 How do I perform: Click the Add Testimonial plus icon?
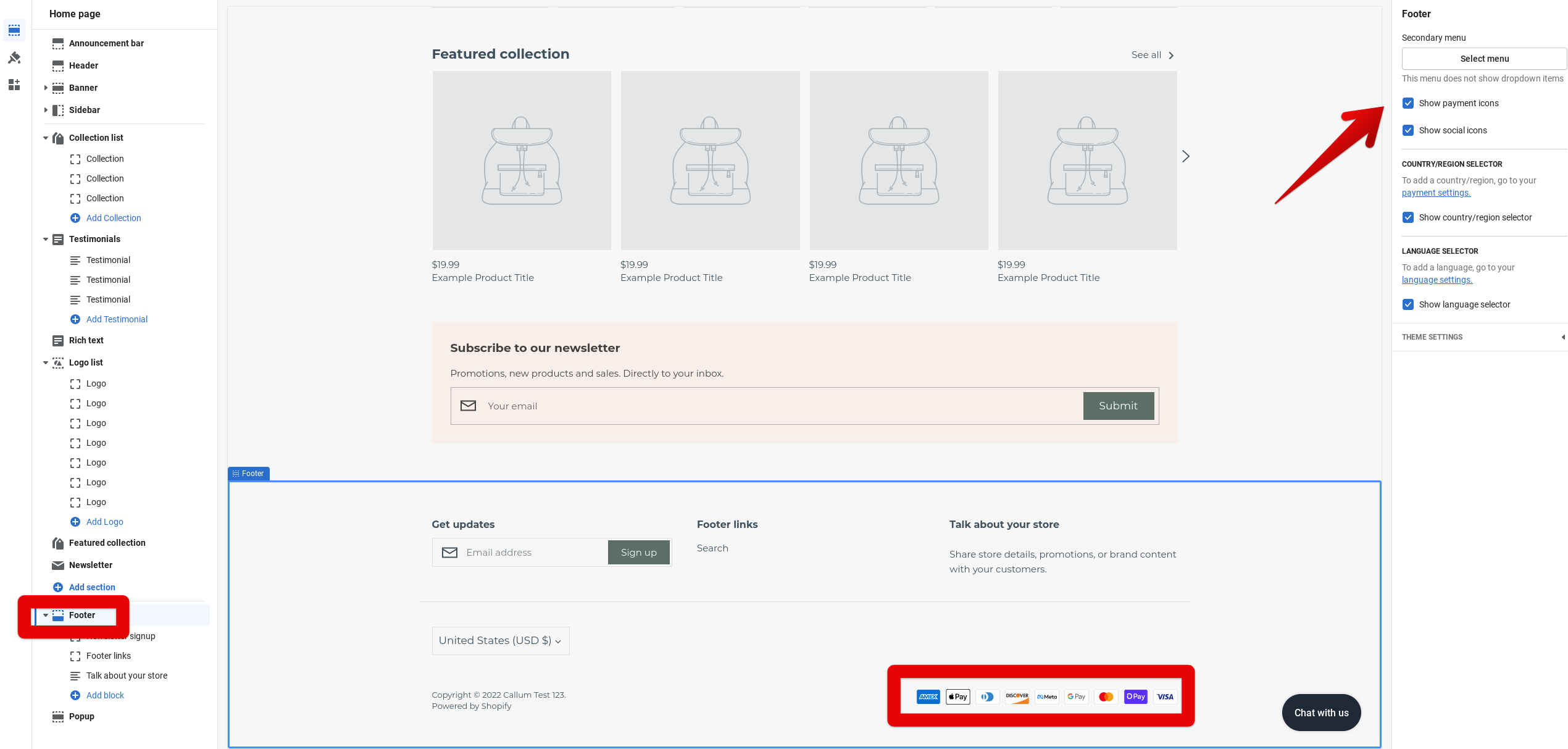pos(75,319)
